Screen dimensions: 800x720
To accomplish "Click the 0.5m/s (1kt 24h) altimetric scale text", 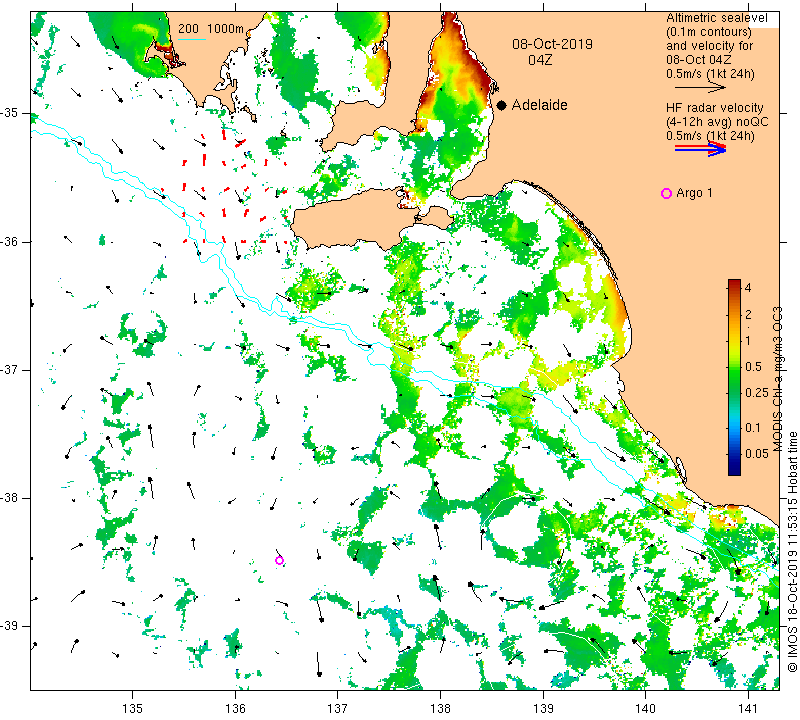I will click(710, 74).
